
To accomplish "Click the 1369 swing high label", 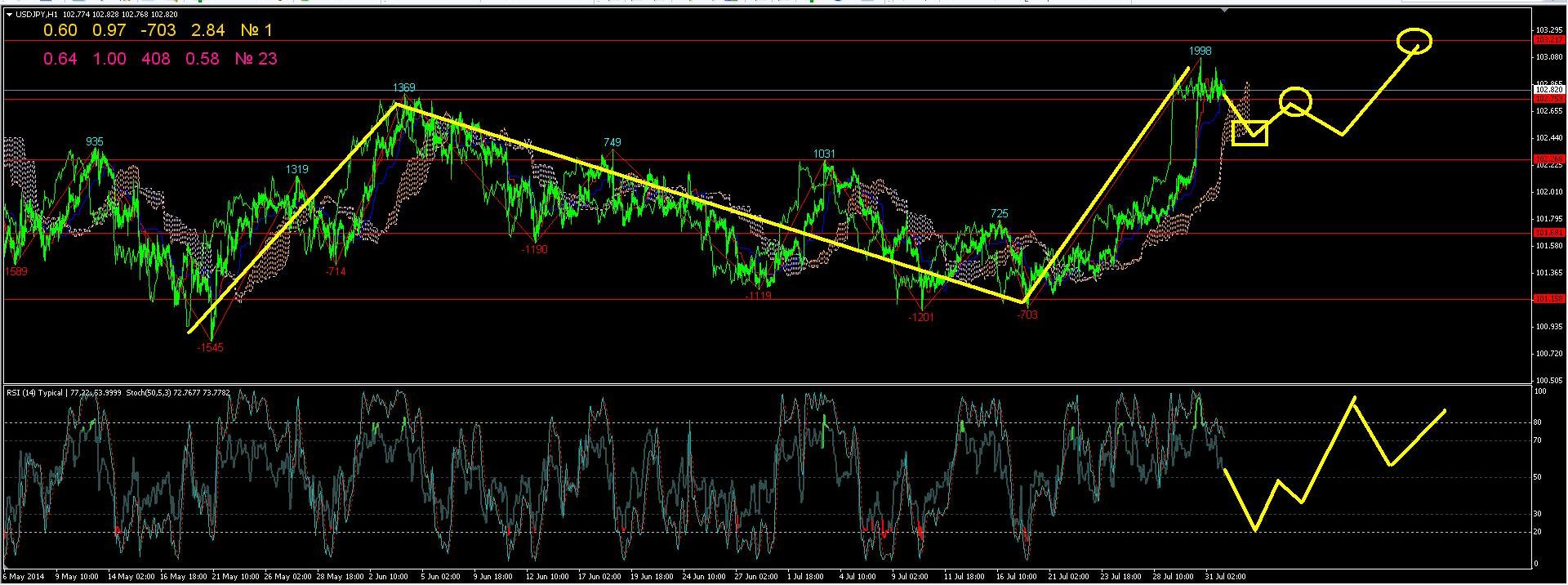I will pyautogui.click(x=403, y=87).
